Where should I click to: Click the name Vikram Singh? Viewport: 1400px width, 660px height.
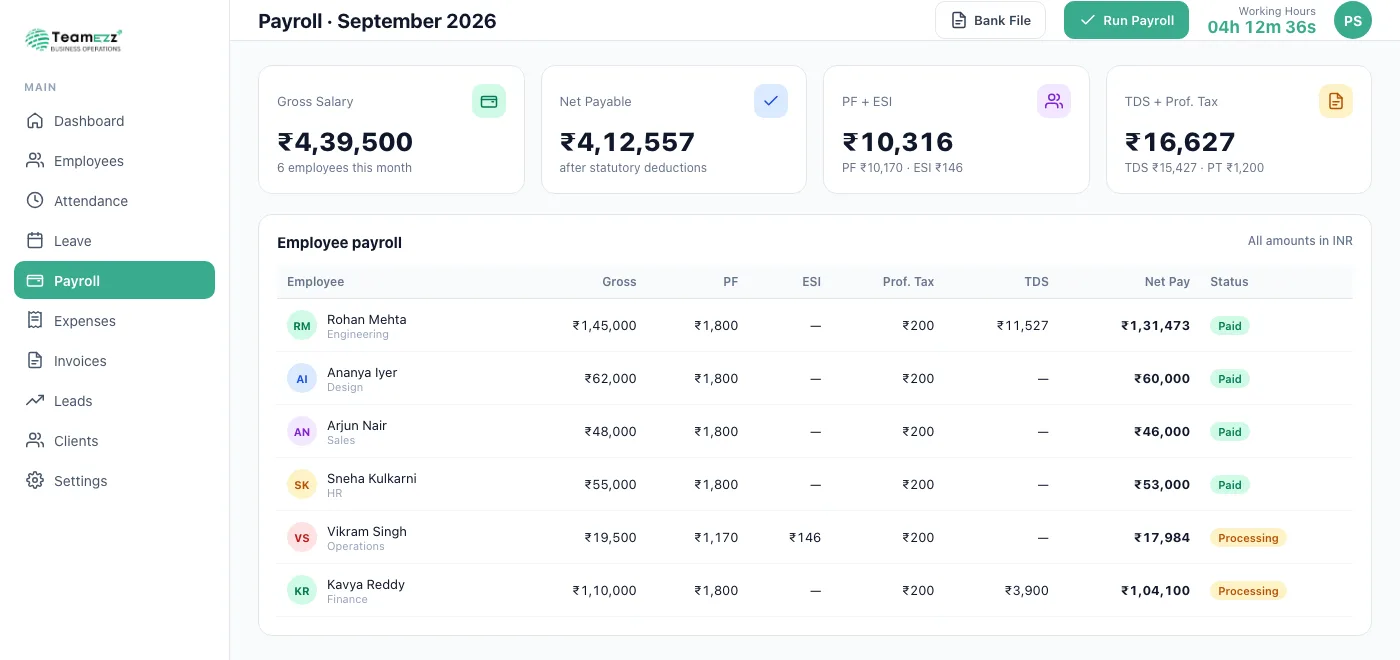[x=367, y=532]
